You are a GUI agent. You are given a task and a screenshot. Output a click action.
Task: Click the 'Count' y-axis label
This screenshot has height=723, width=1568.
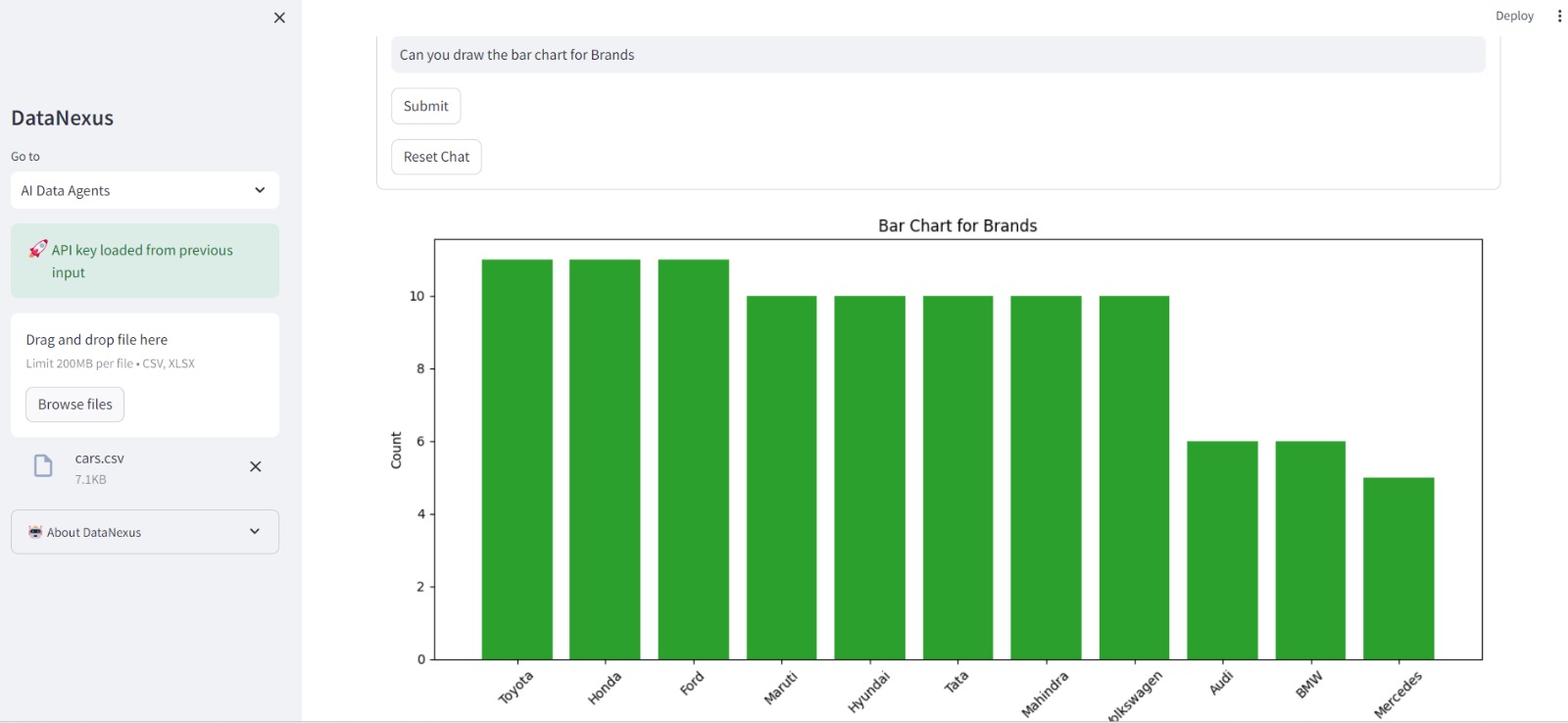(397, 451)
